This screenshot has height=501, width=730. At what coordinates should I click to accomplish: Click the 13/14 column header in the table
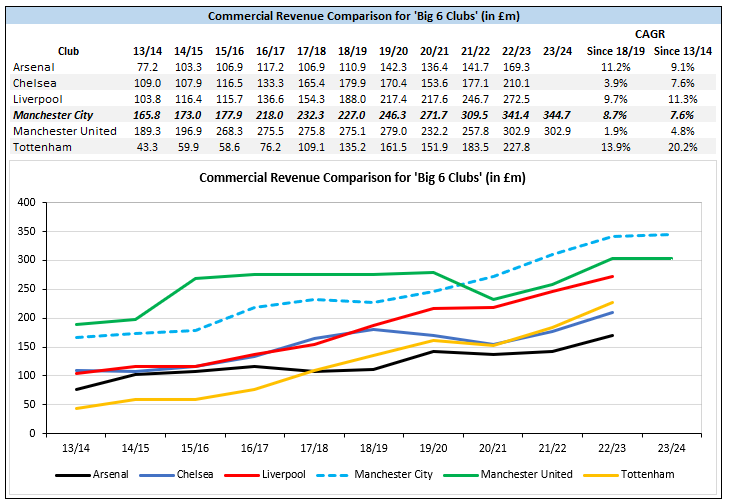click(148, 51)
